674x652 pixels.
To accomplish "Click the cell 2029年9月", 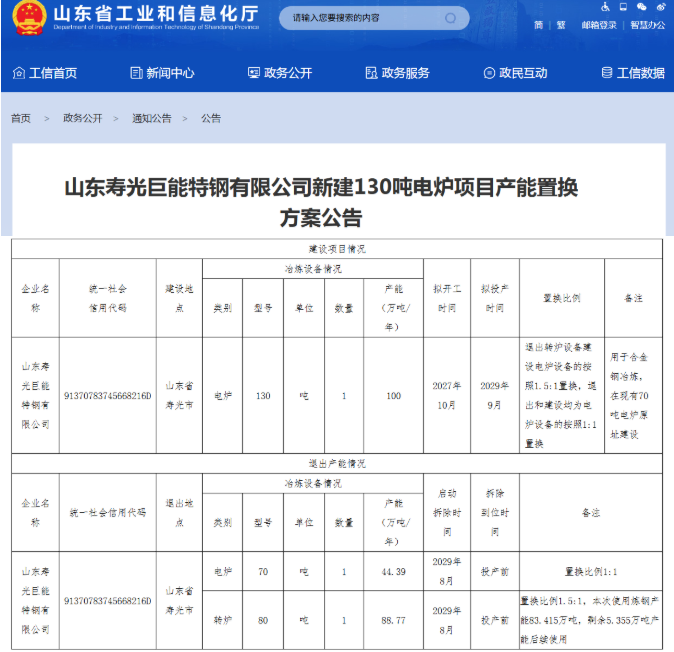I will point(494,395).
